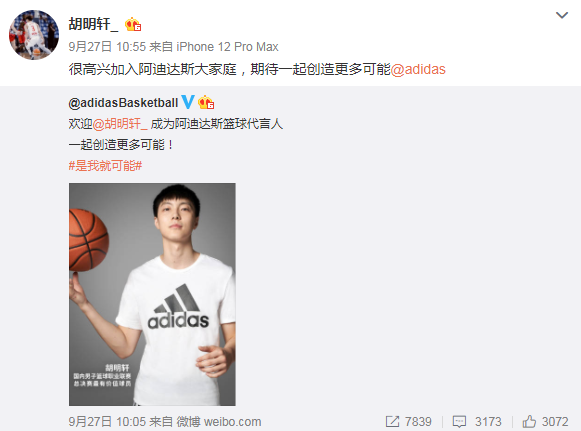Open @adidasBasketball account name
Screen dimensions: 581x431
coord(123,103)
